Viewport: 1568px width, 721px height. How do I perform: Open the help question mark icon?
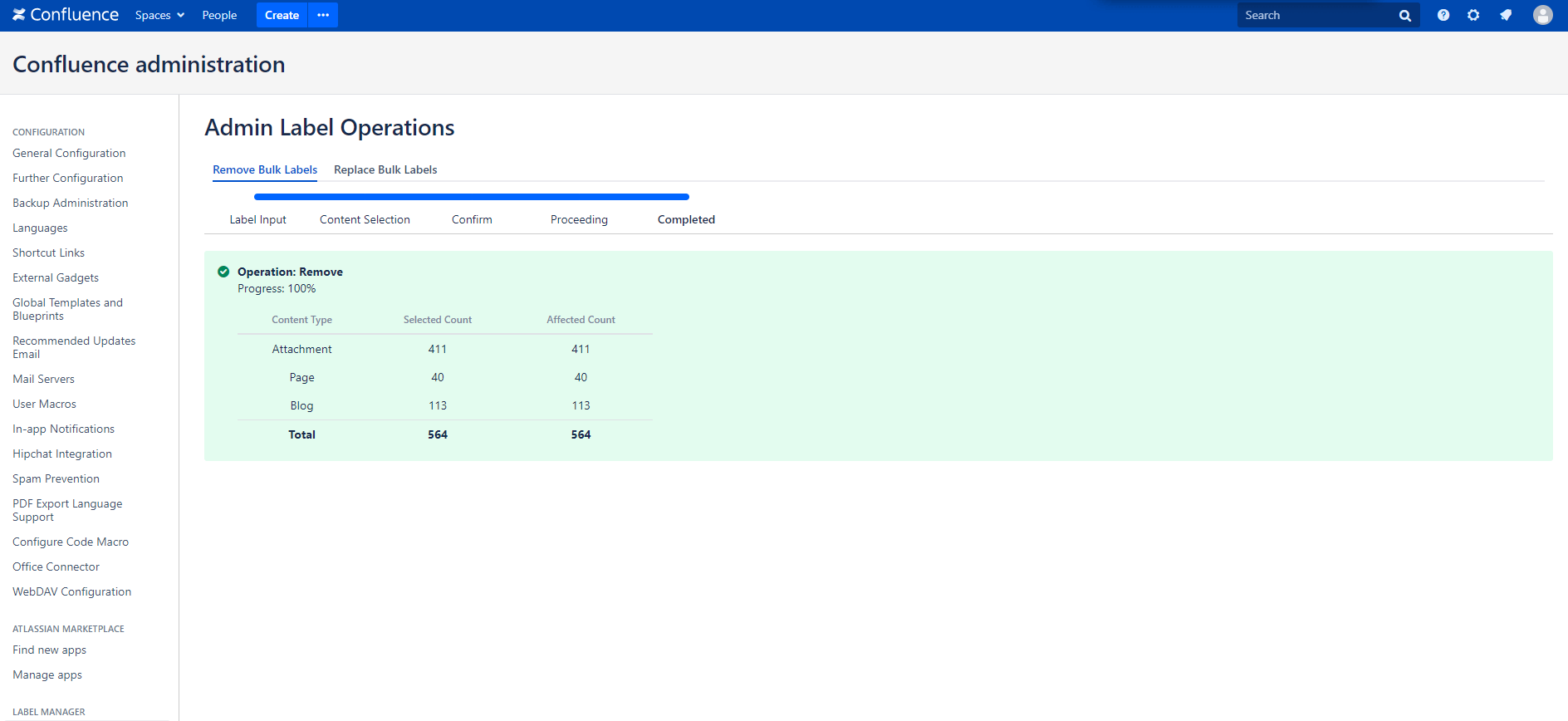coord(1443,15)
